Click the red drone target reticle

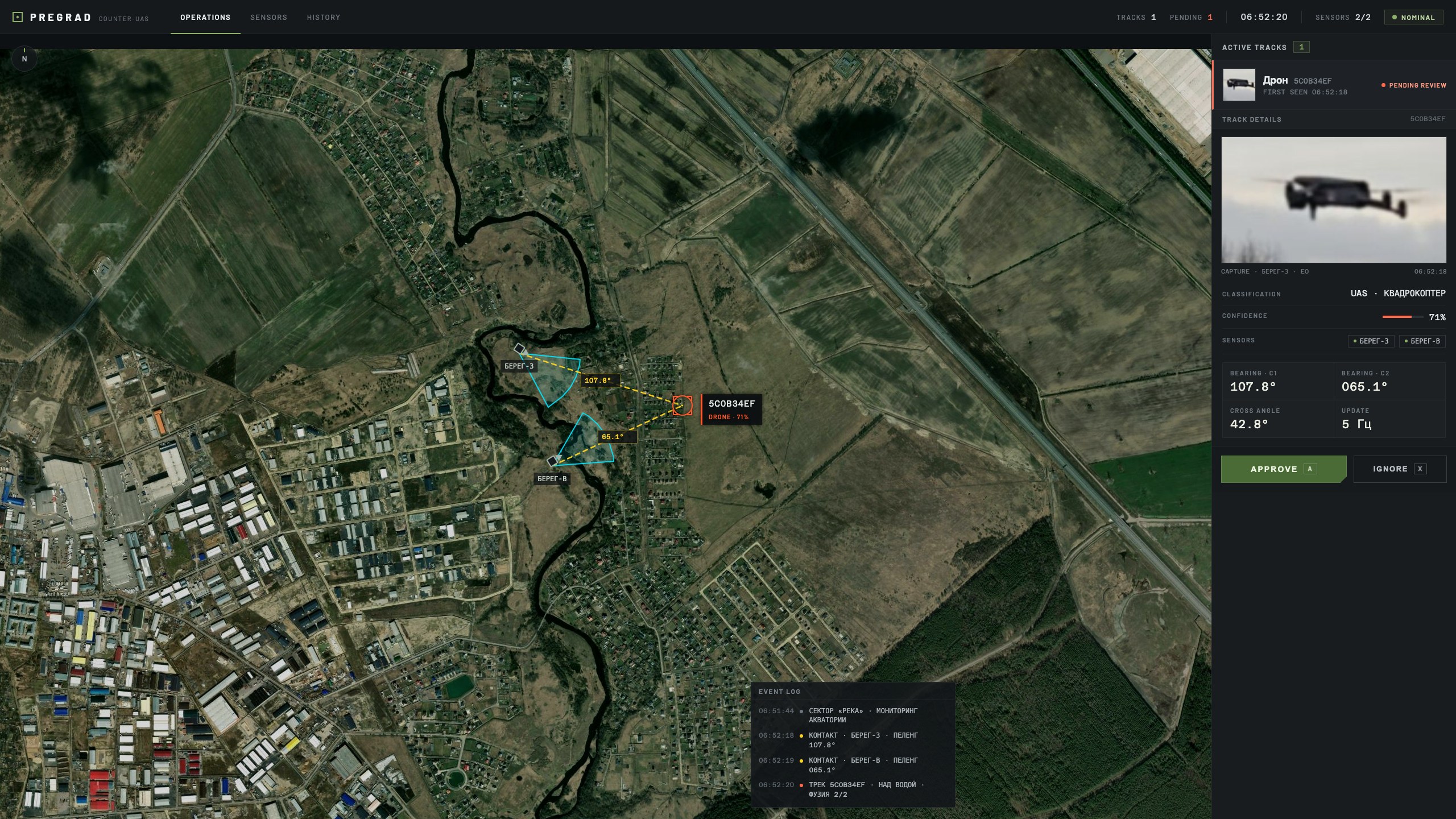(682, 405)
